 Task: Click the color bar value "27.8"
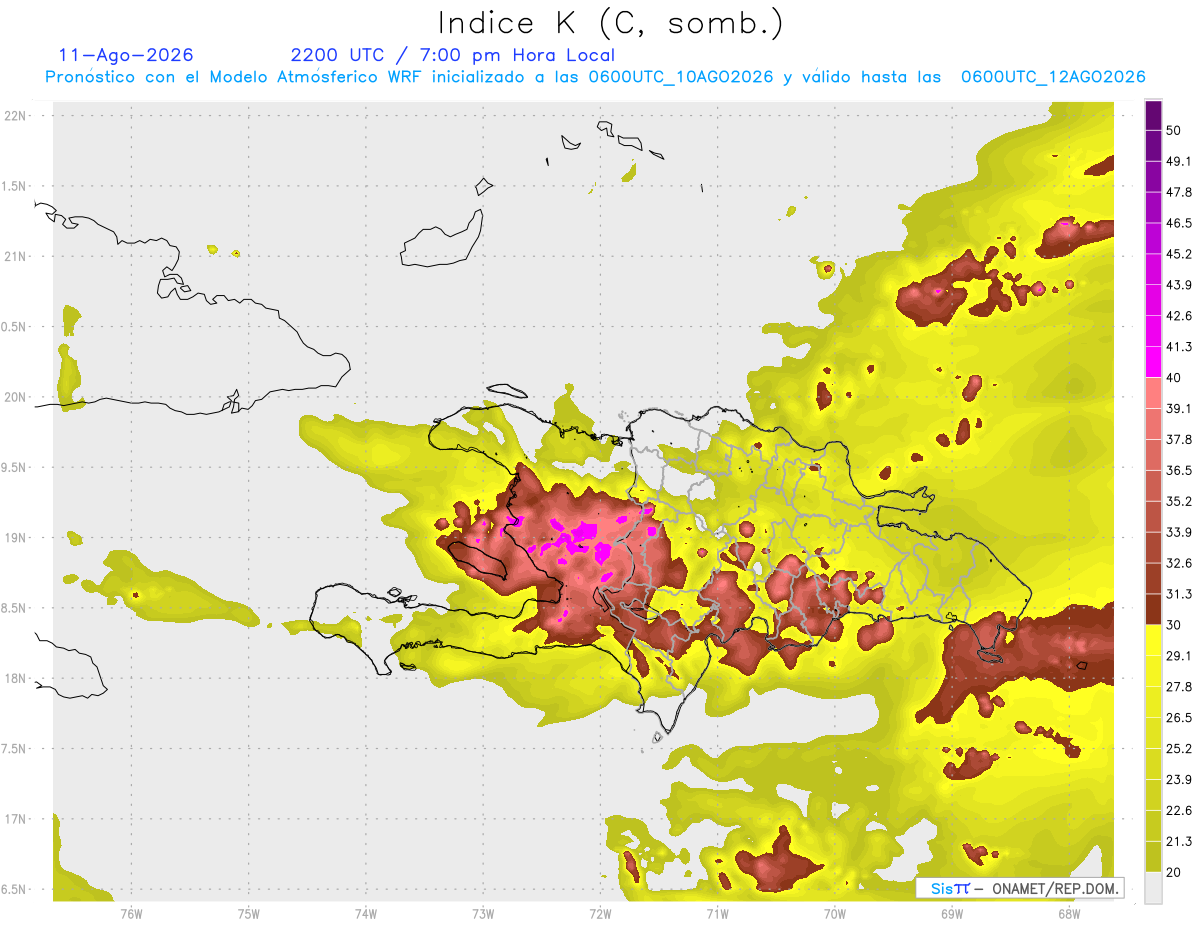[1178, 687]
